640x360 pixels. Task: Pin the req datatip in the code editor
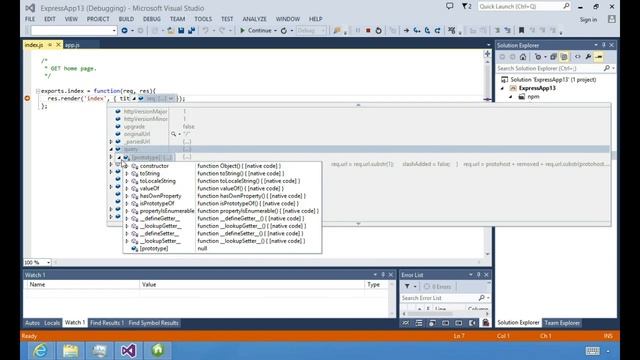coord(171,98)
